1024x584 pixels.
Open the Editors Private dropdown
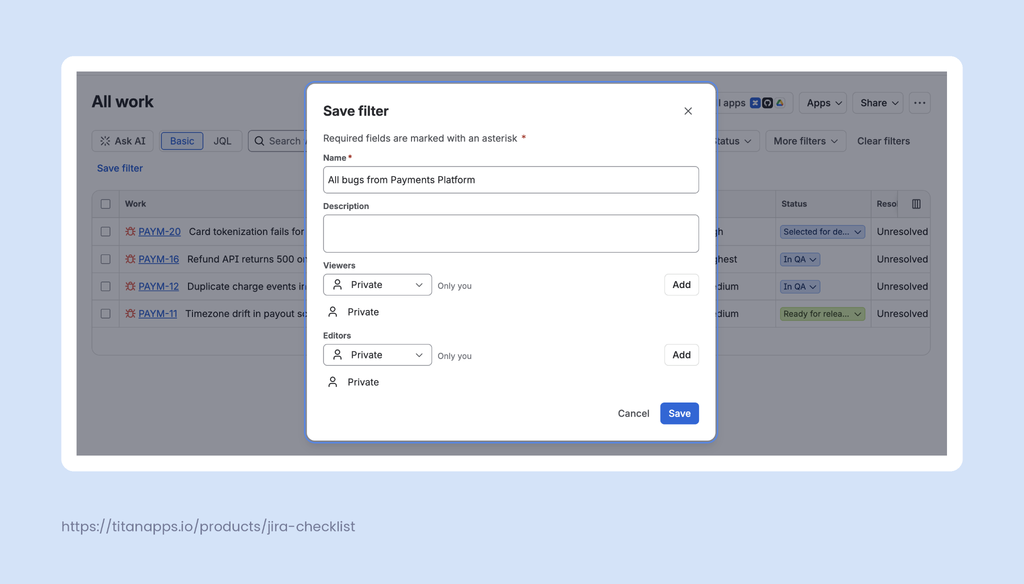tap(377, 355)
